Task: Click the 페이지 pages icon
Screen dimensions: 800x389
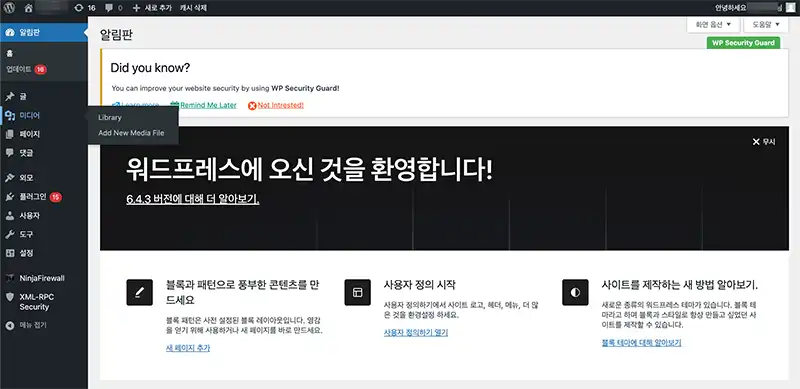Action: (10, 134)
